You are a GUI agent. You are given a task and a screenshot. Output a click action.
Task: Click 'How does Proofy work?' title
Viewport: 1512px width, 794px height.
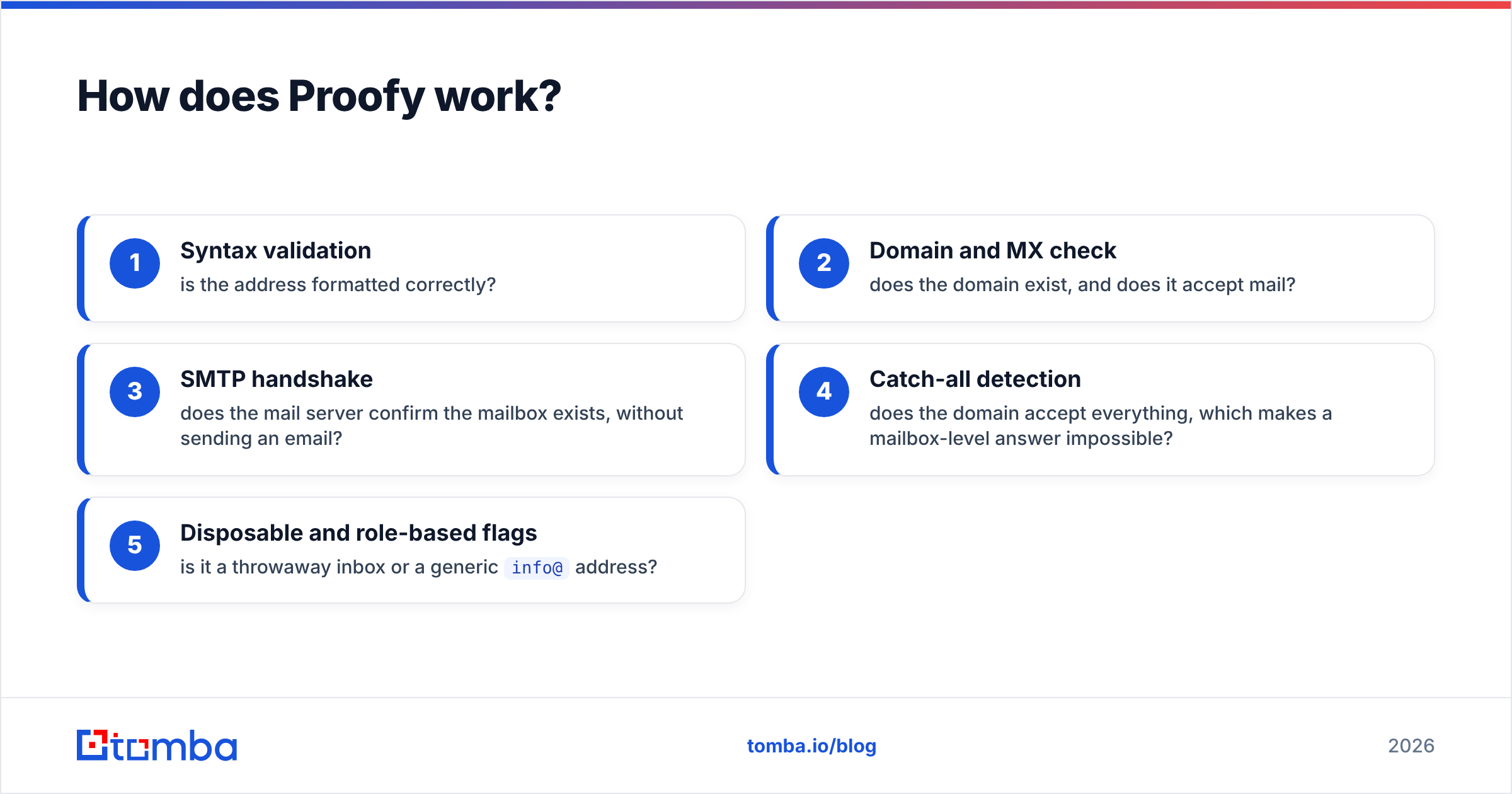[319, 96]
